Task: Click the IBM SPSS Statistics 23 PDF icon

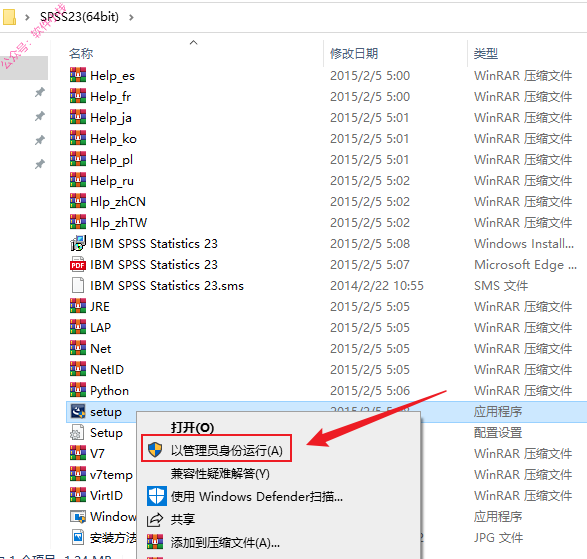Action: tap(78, 264)
